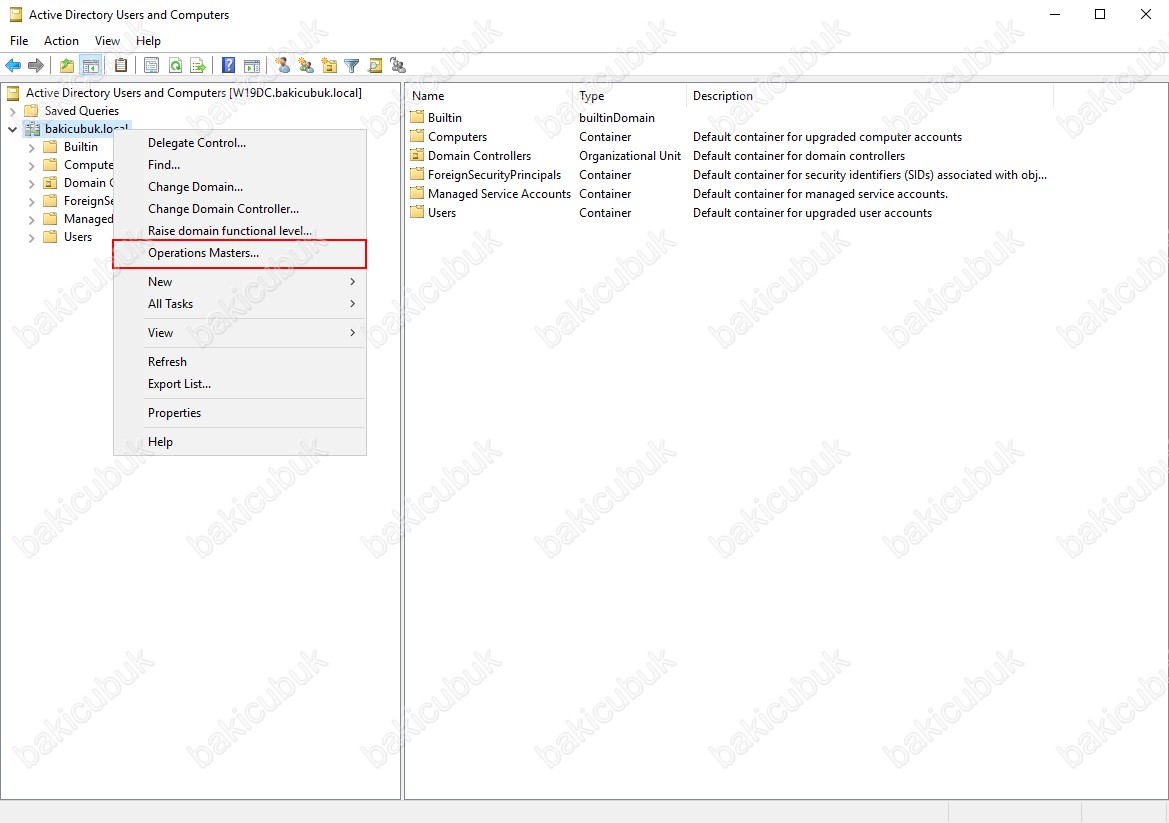Sort list by the Name column header
This screenshot has height=823, width=1169.
(490, 95)
